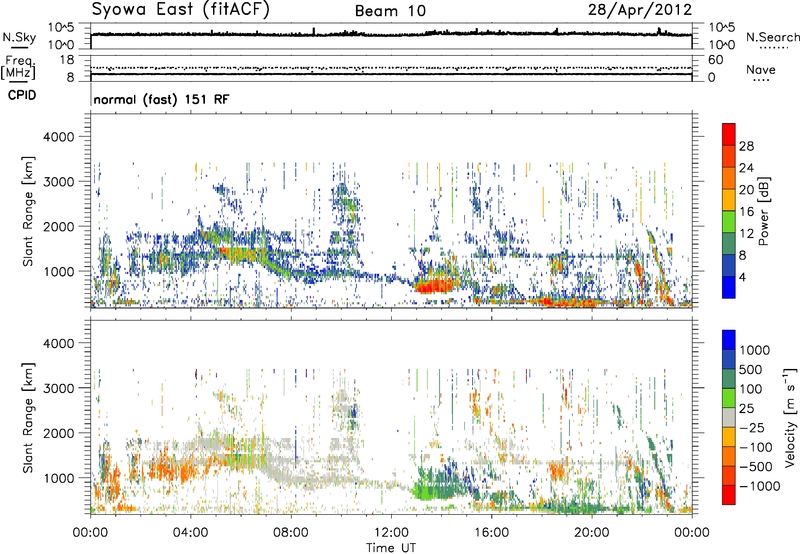The height and width of the screenshot is (554, 800).
Task: Click 'Slant Range [km]' label of velocity panel
Action: (28, 418)
